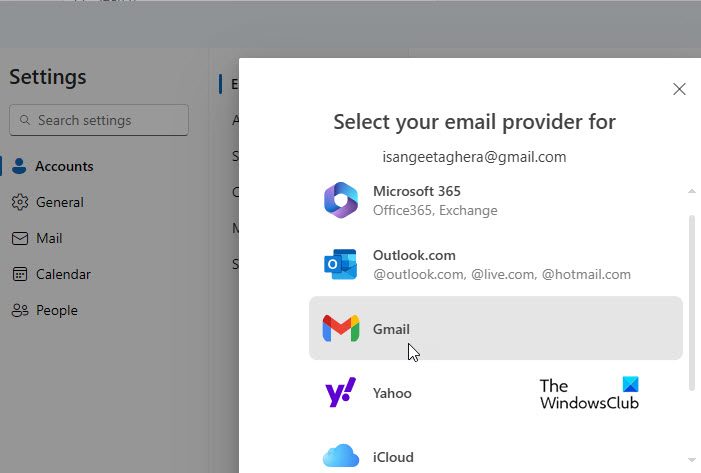The height and width of the screenshot is (473, 701).
Task: Click the Microsoft 365 logo icon
Action: pyautogui.click(x=341, y=200)
